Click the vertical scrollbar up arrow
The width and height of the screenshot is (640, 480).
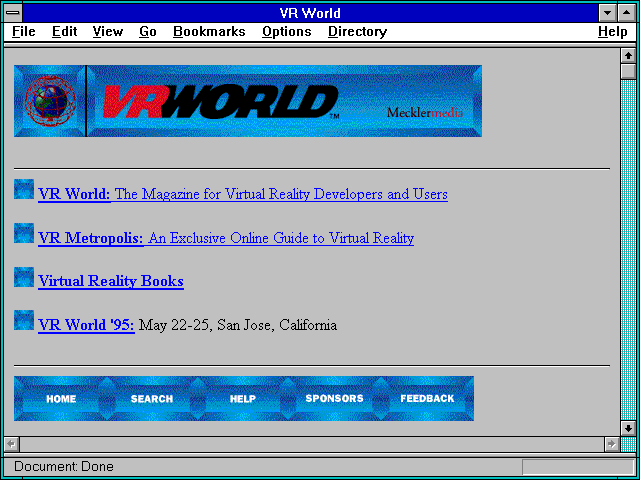click(628, 56)
